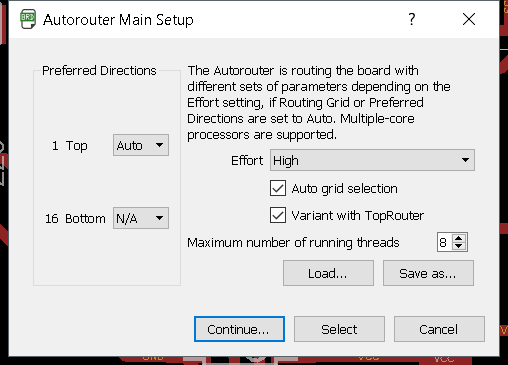This screenshot has height=365, width=508.
Task: Click the '16 Bottom' layer label
Action: (x=75, y=219)
